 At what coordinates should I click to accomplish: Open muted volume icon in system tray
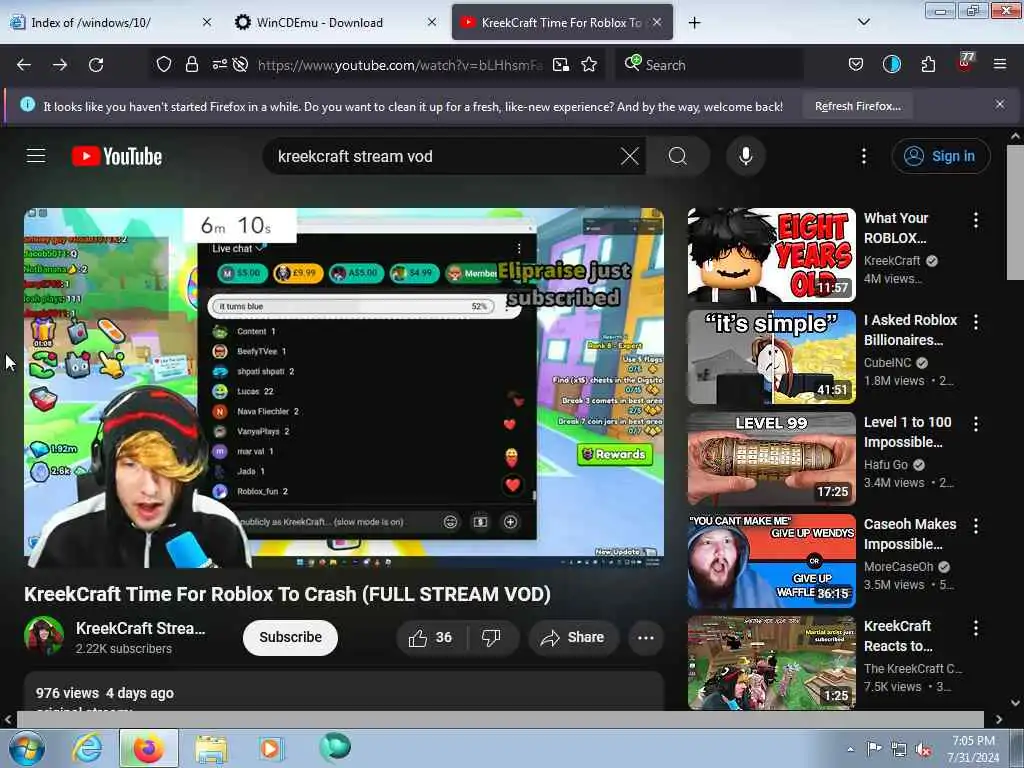point(923,750)
